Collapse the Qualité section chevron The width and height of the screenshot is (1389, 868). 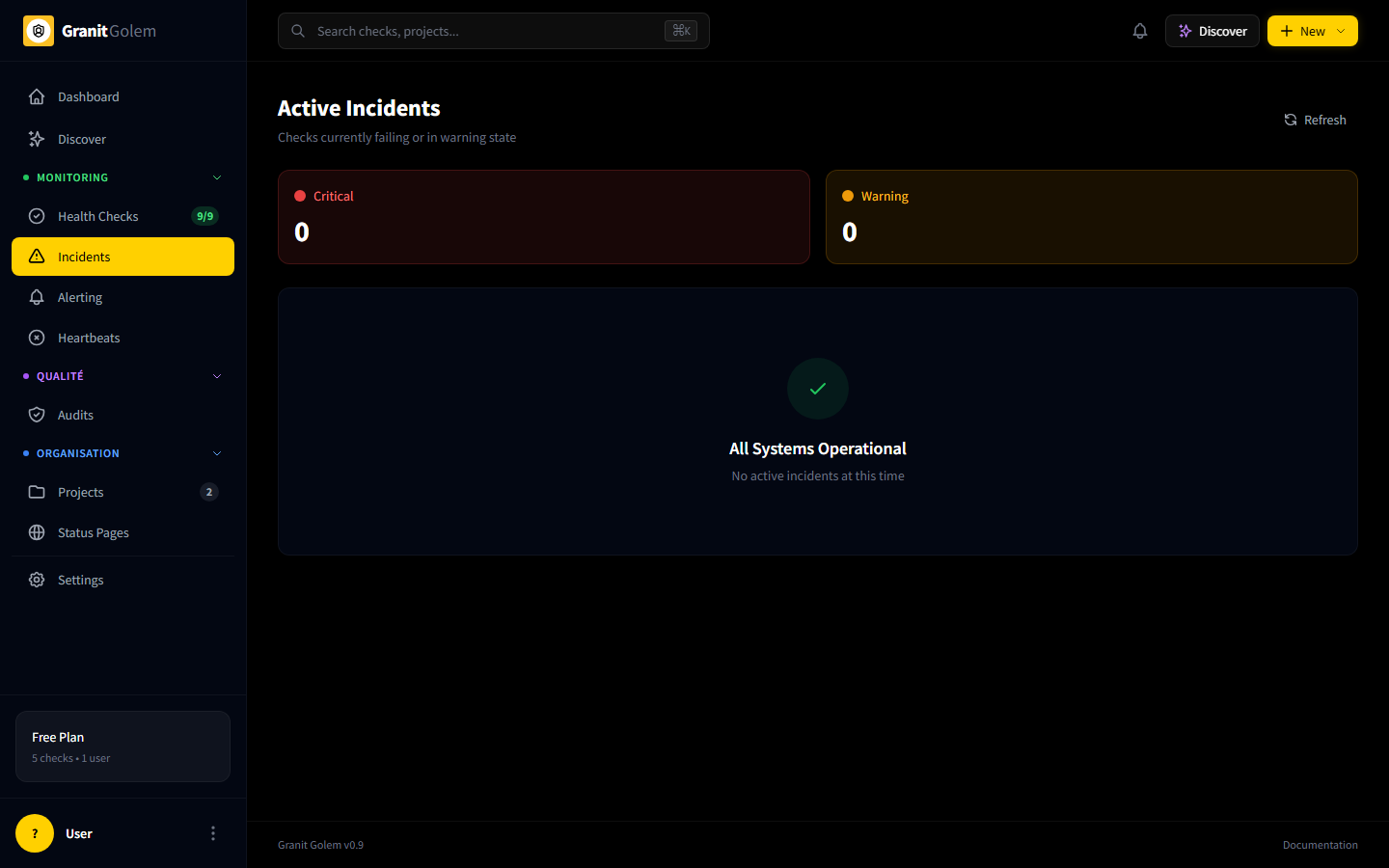[217, 376]
